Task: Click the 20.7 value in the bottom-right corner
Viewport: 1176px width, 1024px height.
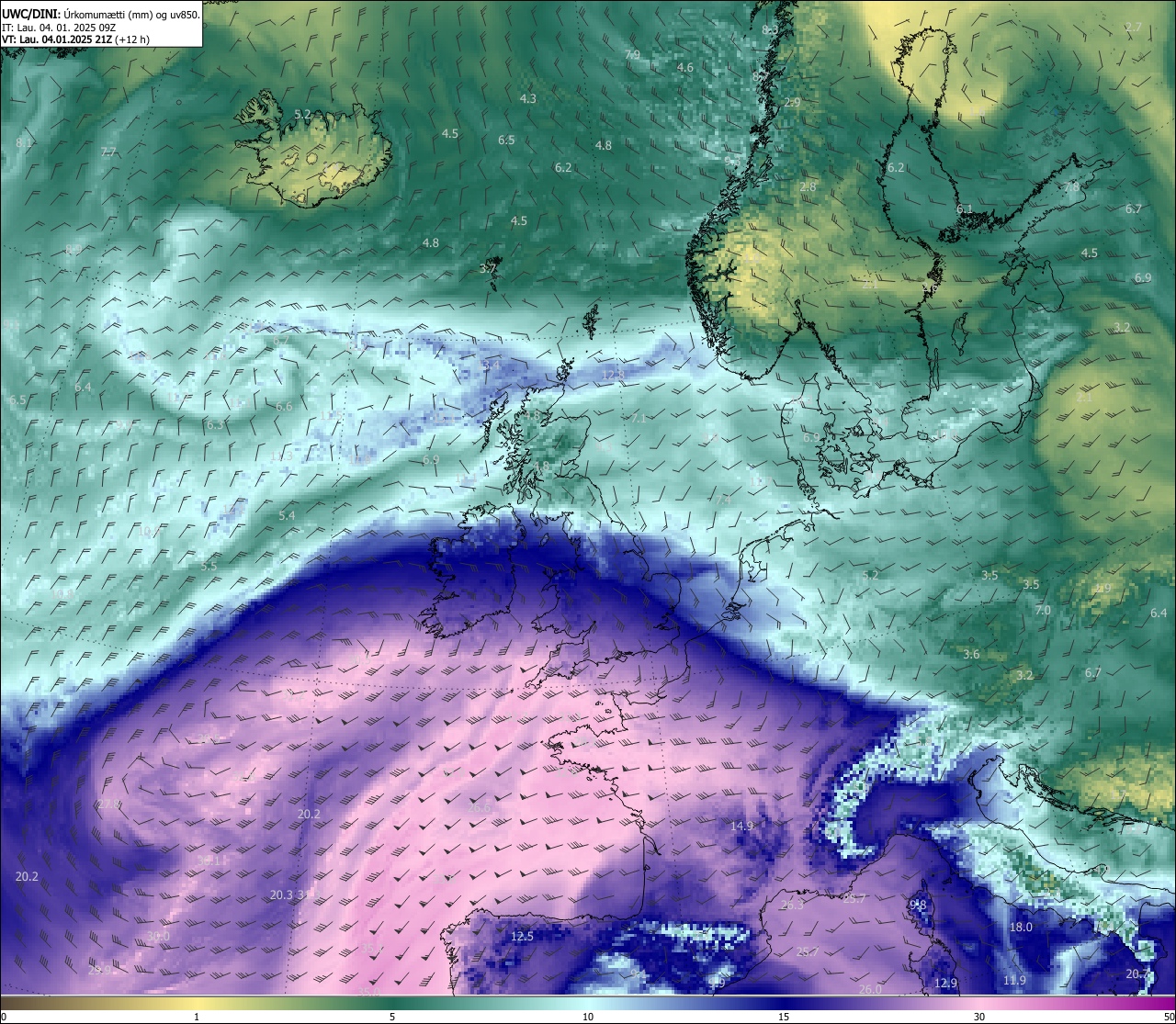Action: click(x=1137, y=974)
